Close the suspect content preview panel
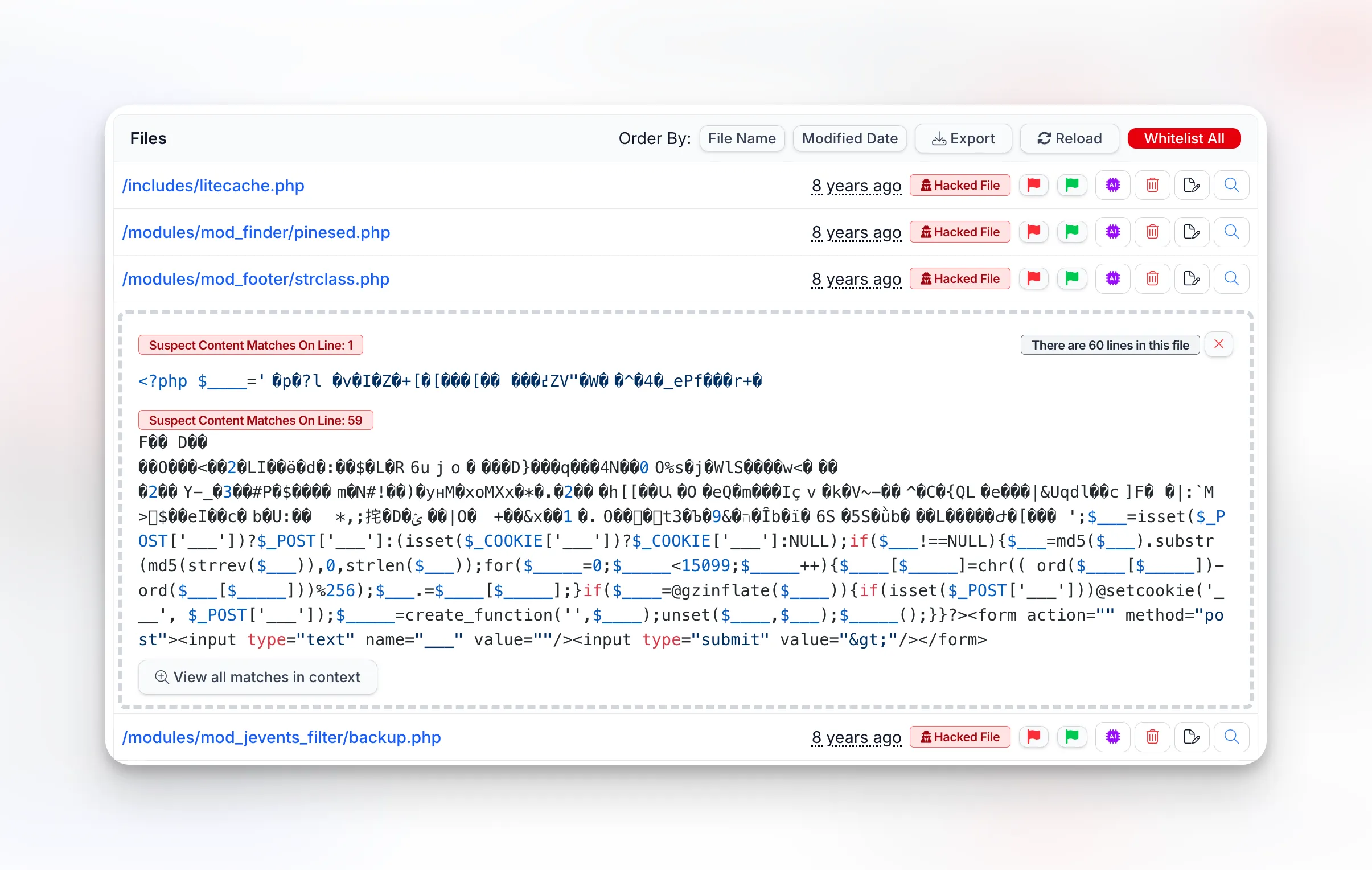This screenshot has height=870, width=1372. (x=1219, y=344)
